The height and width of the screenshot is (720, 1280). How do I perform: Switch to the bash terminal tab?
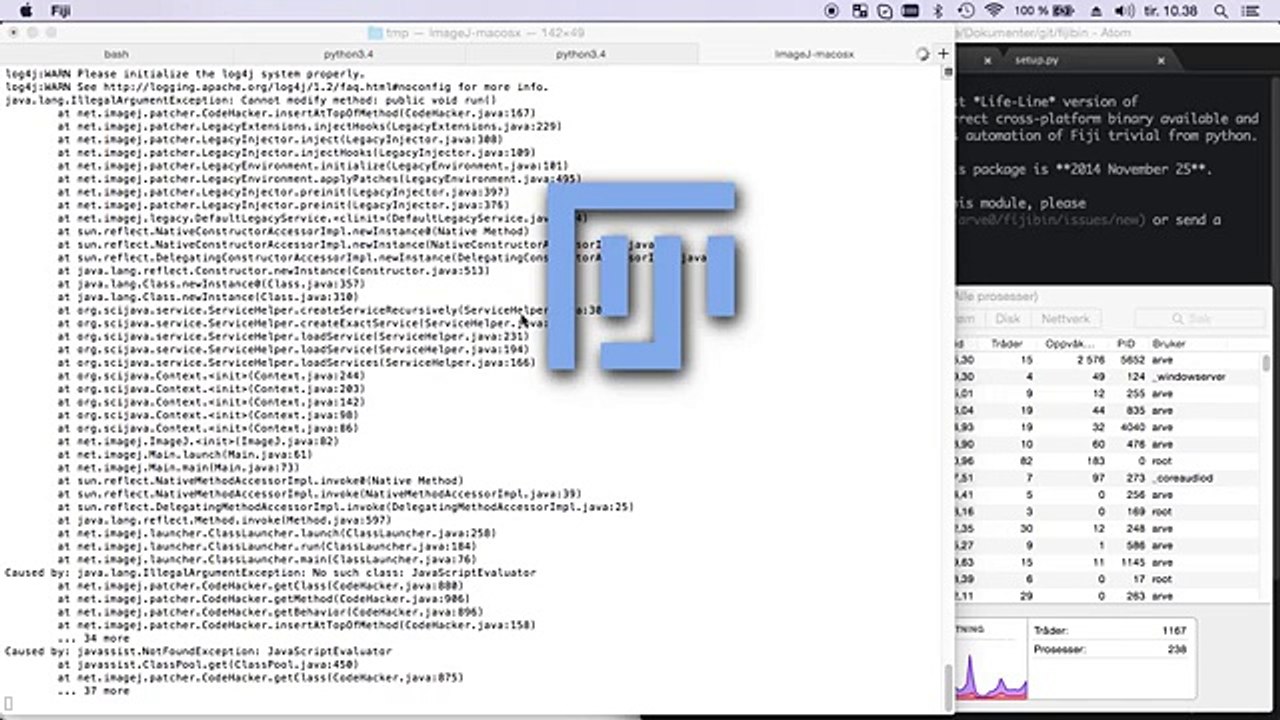point(117,54)
